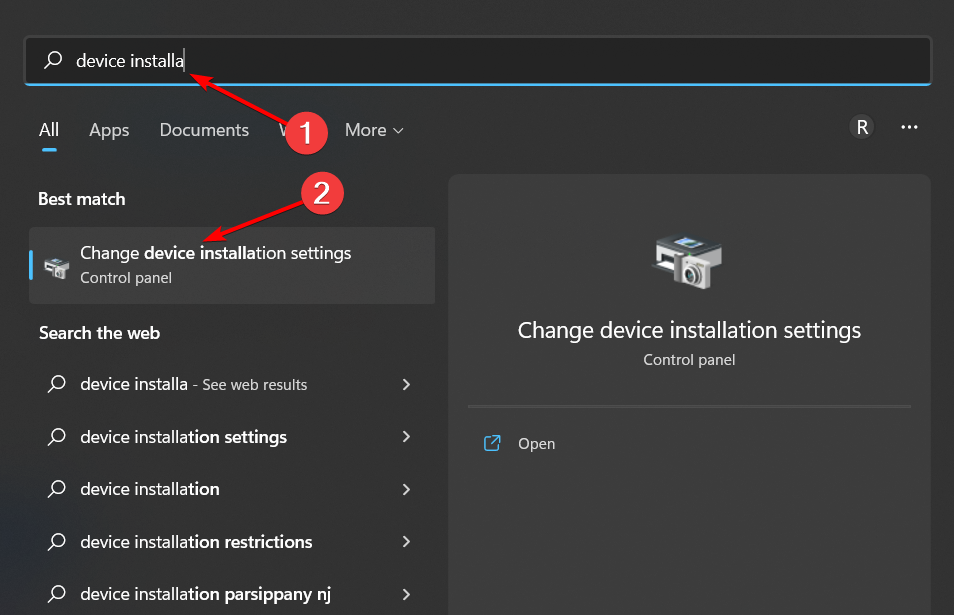Expand the More filters dropdown

374,130
